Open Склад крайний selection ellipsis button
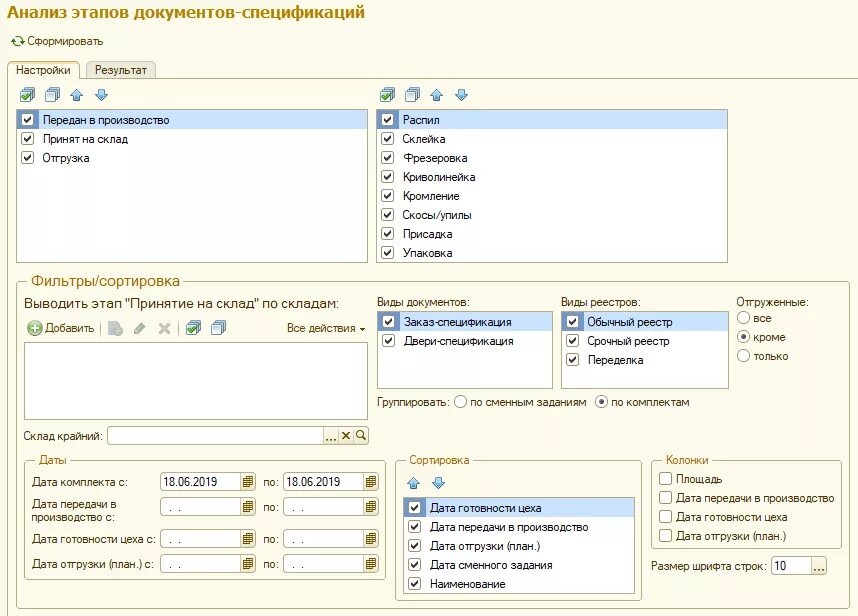This screenshot has width=858, height=616. pyautogui.click(x=331, y=435)
